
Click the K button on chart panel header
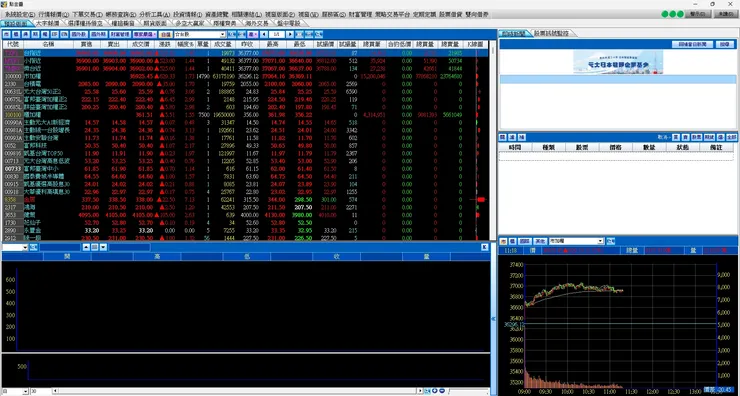[485, 247]
